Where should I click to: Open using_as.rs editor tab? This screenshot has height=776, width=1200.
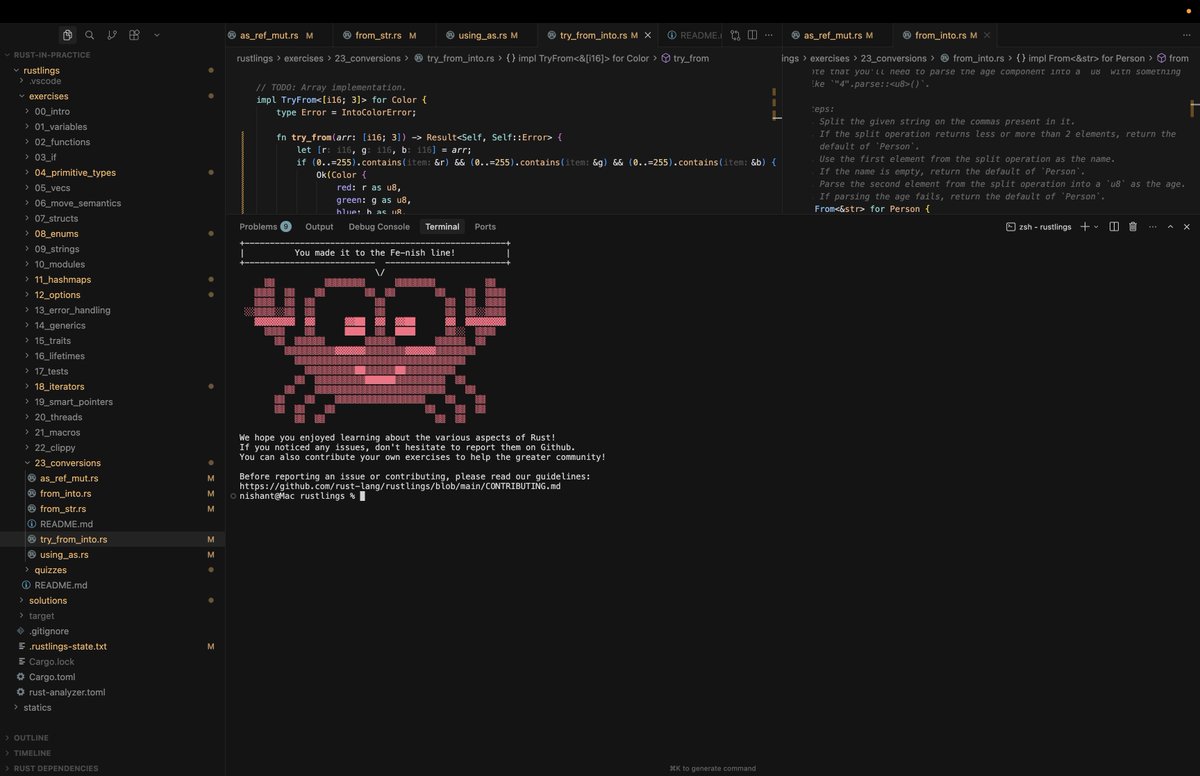click(488, 36)
